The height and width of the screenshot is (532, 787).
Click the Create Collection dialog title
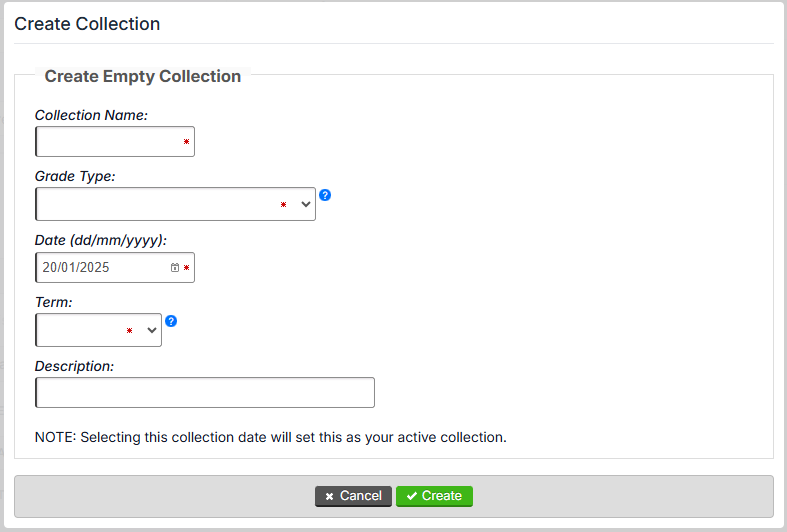pos(87,23)
